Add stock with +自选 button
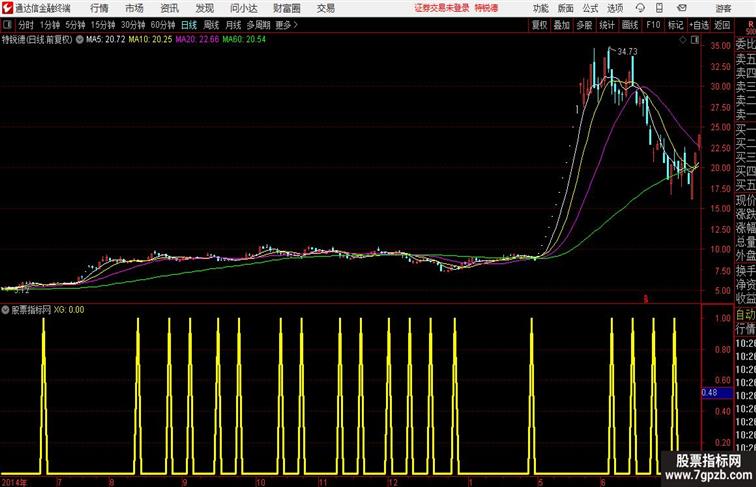The width and height of the screenshot is (756, 487). (699, 25)
